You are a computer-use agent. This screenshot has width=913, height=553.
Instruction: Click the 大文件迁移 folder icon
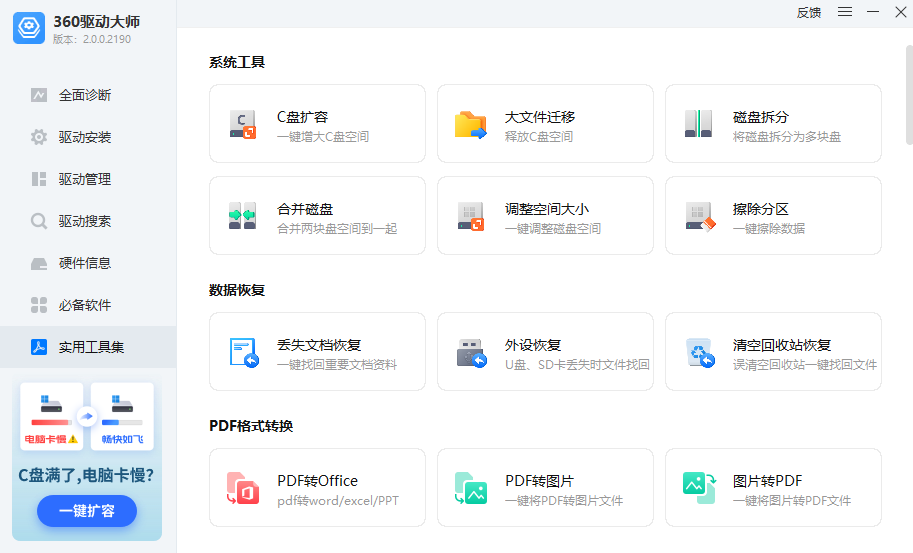[x=470, y=124]
